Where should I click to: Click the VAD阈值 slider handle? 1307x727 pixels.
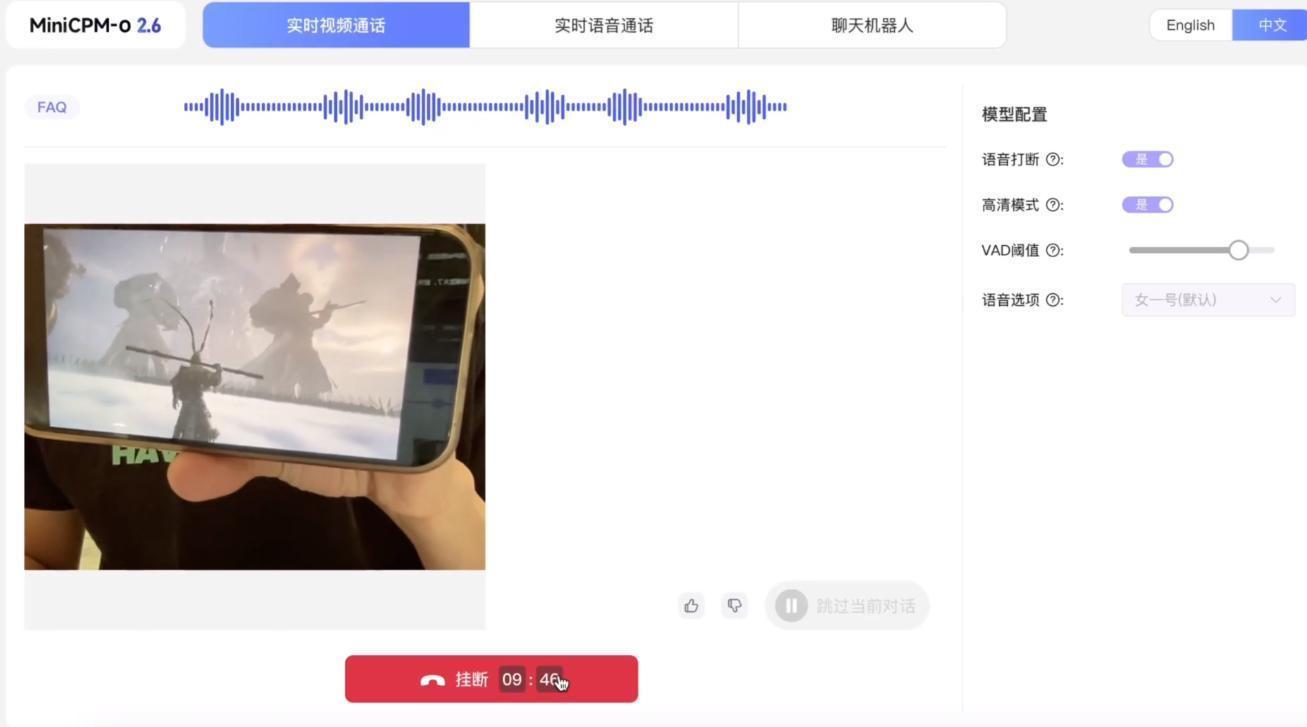(x=1238, y=250)
